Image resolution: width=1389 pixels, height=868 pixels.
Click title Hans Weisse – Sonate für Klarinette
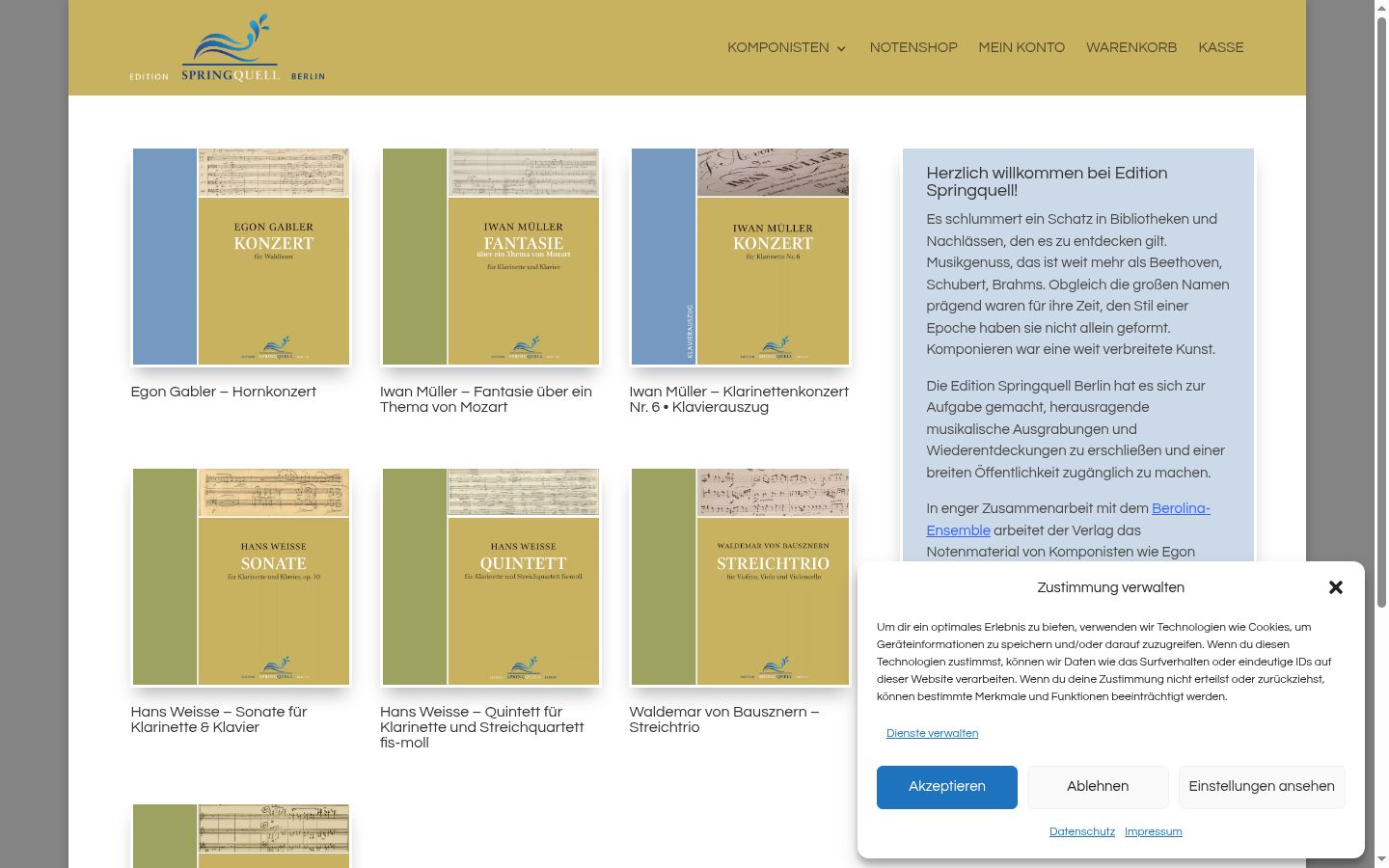coord(219,719)
